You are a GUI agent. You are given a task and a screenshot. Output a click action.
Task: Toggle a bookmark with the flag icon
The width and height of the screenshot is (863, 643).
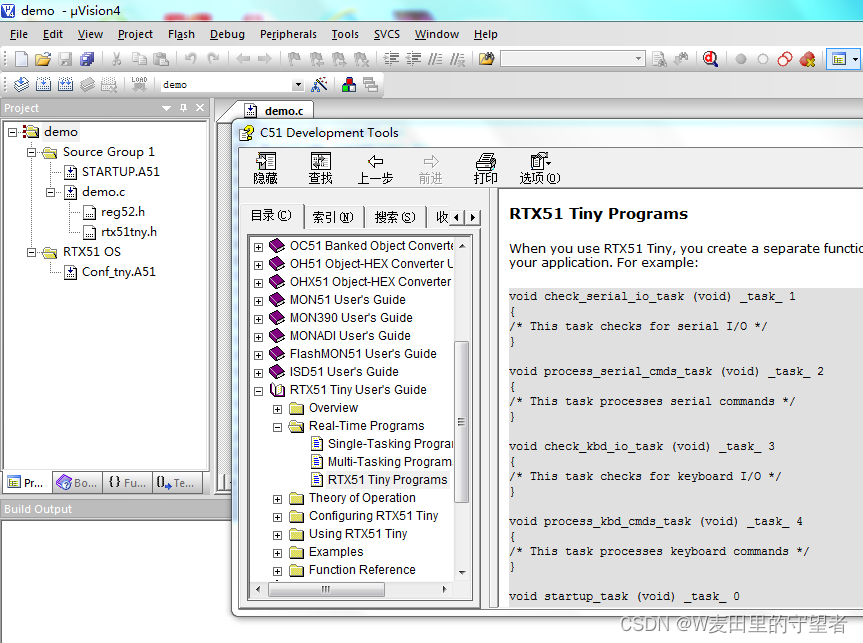tap(294, 59)
